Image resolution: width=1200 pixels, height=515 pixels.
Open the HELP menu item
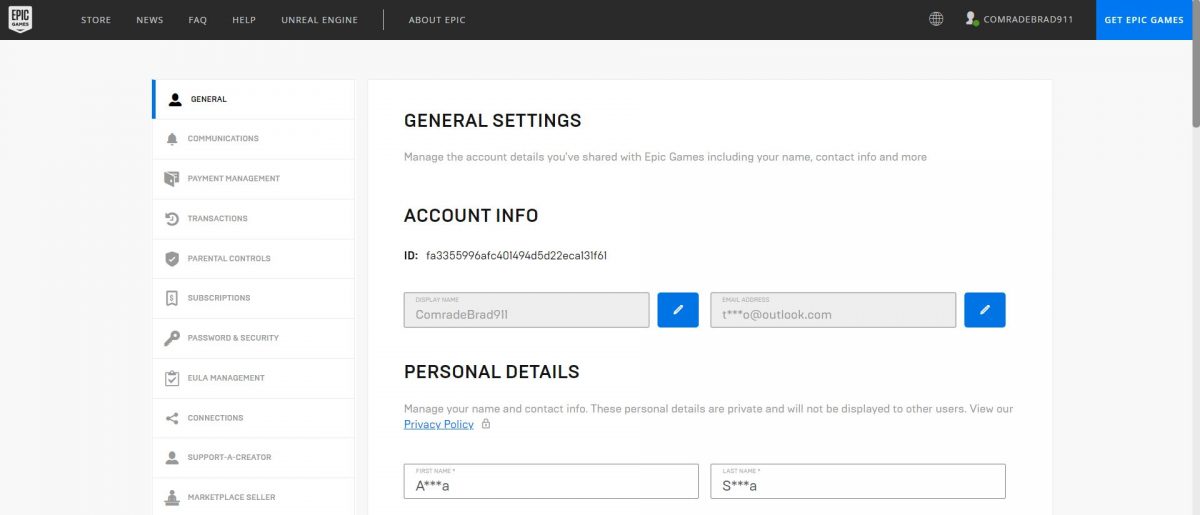click(x=244, y=20)
